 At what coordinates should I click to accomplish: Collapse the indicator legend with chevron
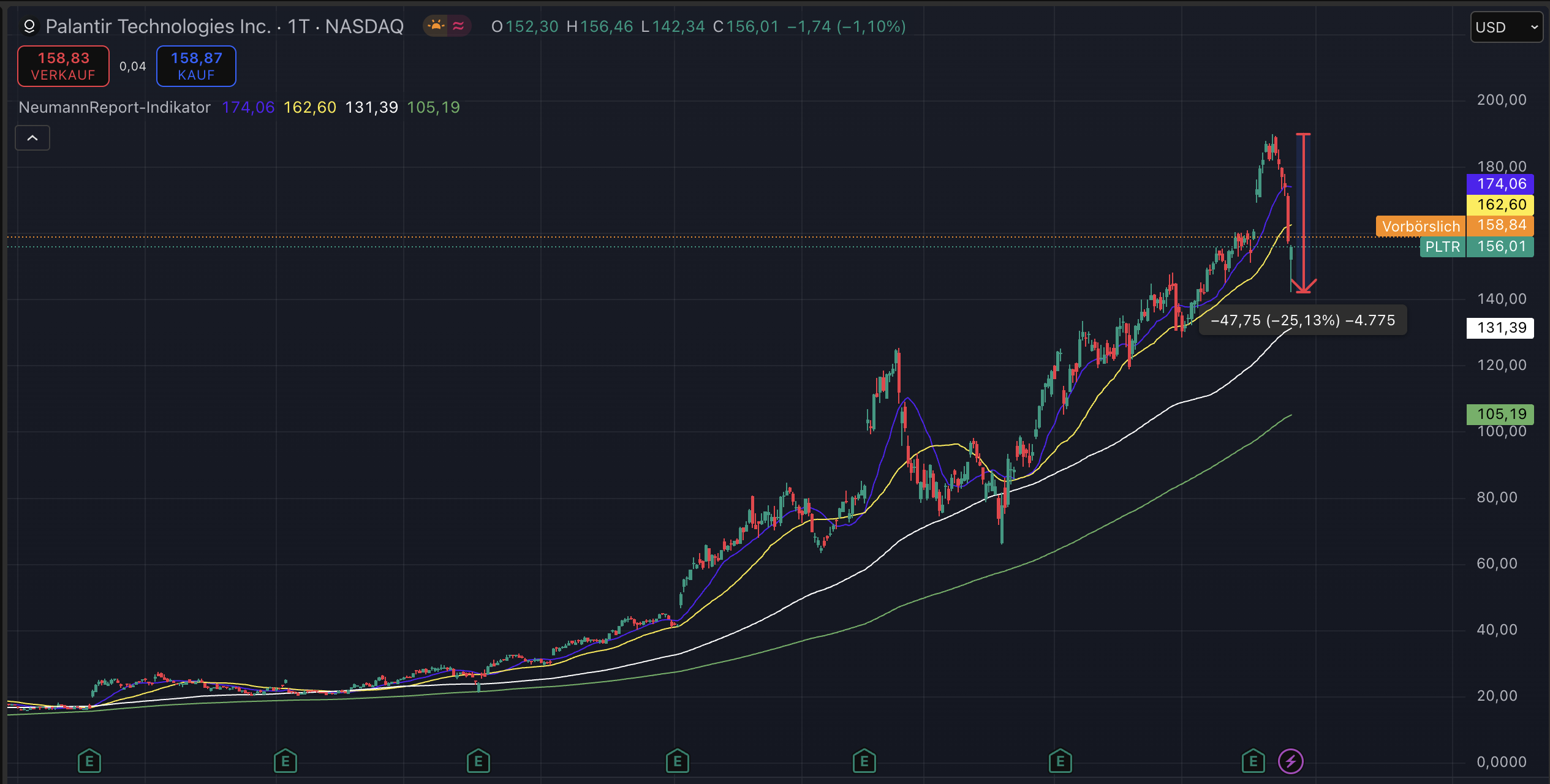point(32,138)
